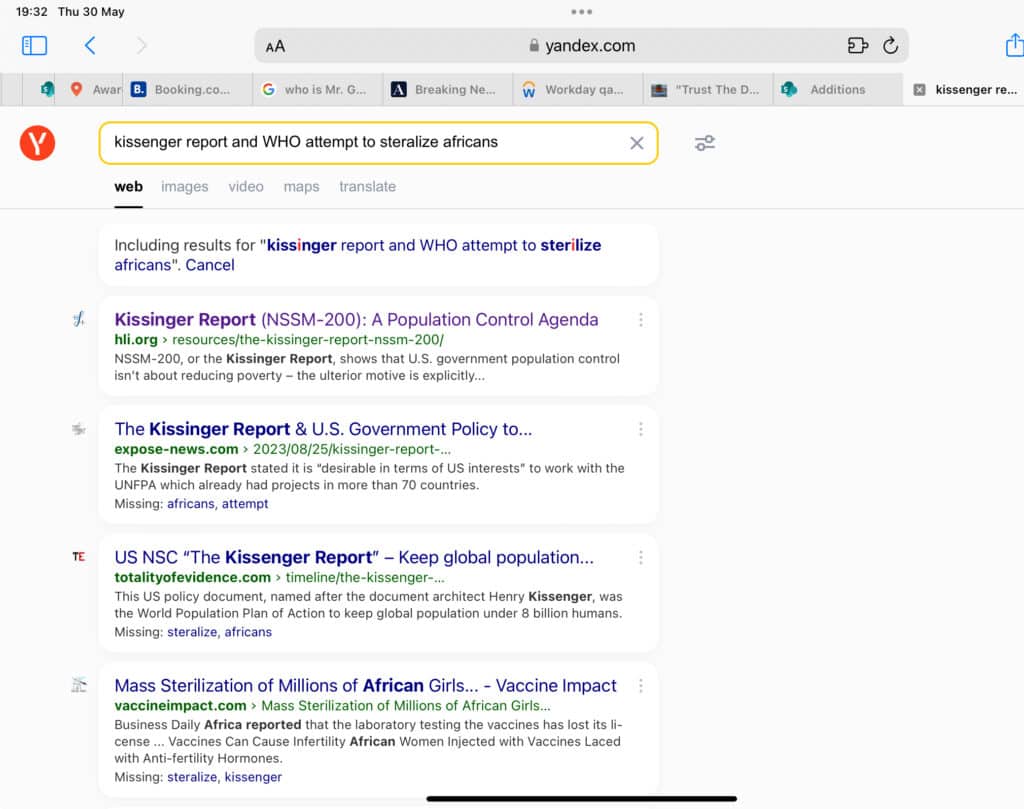Image resolution: width=1024 pixels, height=809 pixels.
Task: Click the totalityofevidence.com URL breadcrumb
Action: pyautogui.click(x=279, y=577)
